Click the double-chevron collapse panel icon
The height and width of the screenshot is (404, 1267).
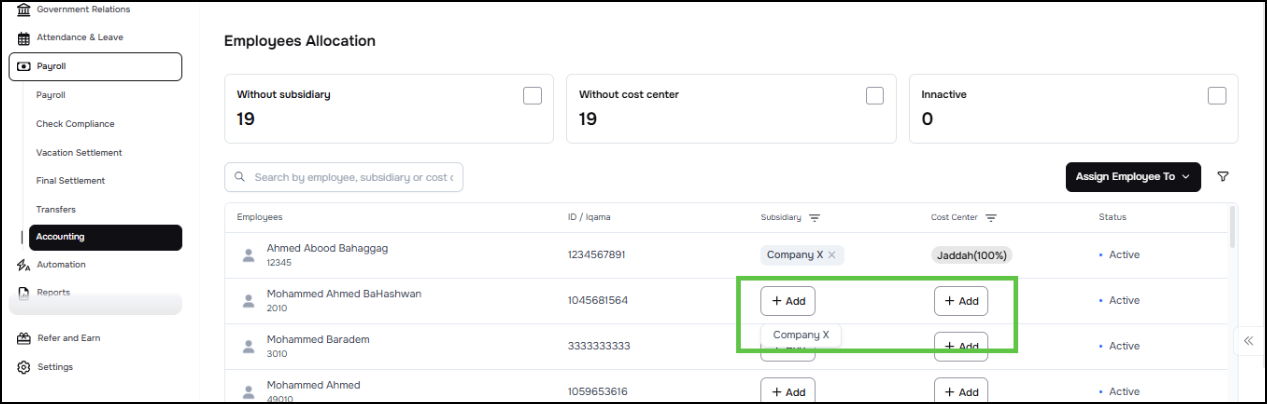pos(1248,340)
